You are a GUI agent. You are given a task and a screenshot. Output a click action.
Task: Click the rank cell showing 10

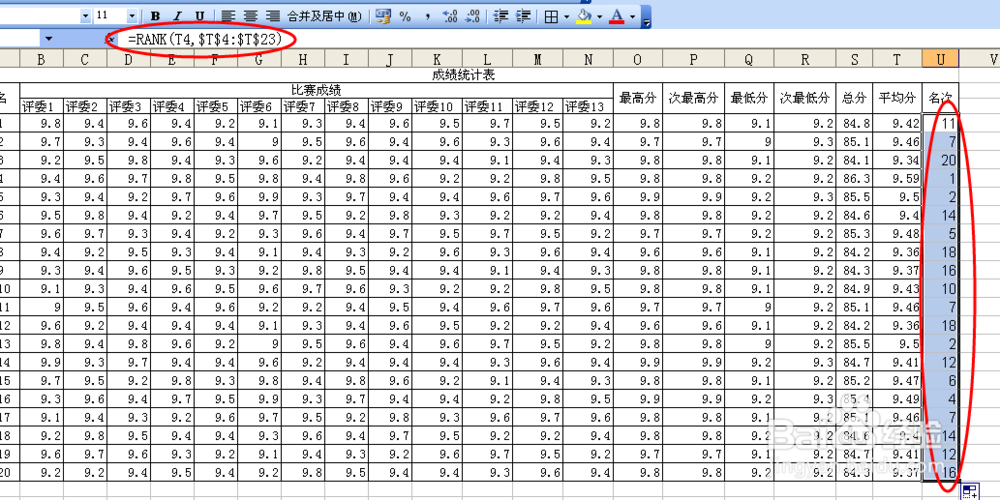(x=940, y=289)
